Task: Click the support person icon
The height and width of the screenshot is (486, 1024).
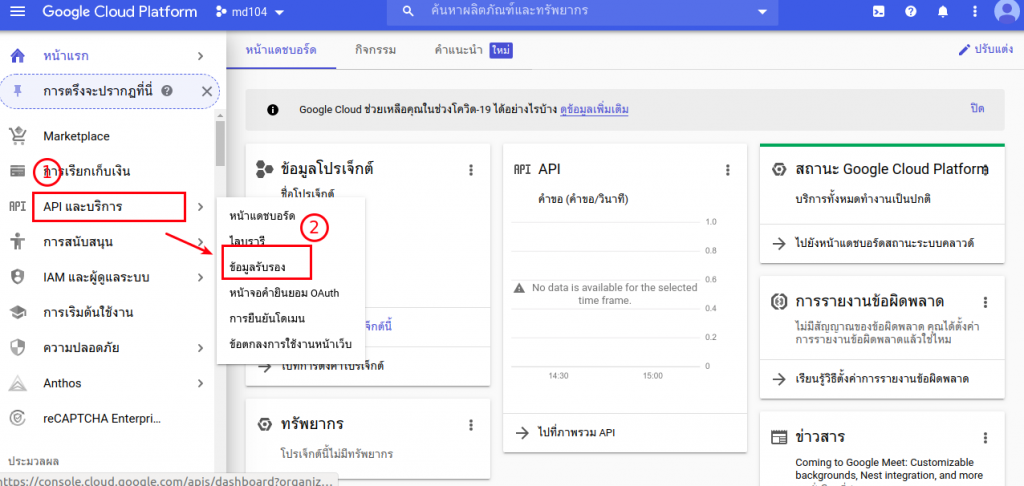Action: click(x=18, y=242)
